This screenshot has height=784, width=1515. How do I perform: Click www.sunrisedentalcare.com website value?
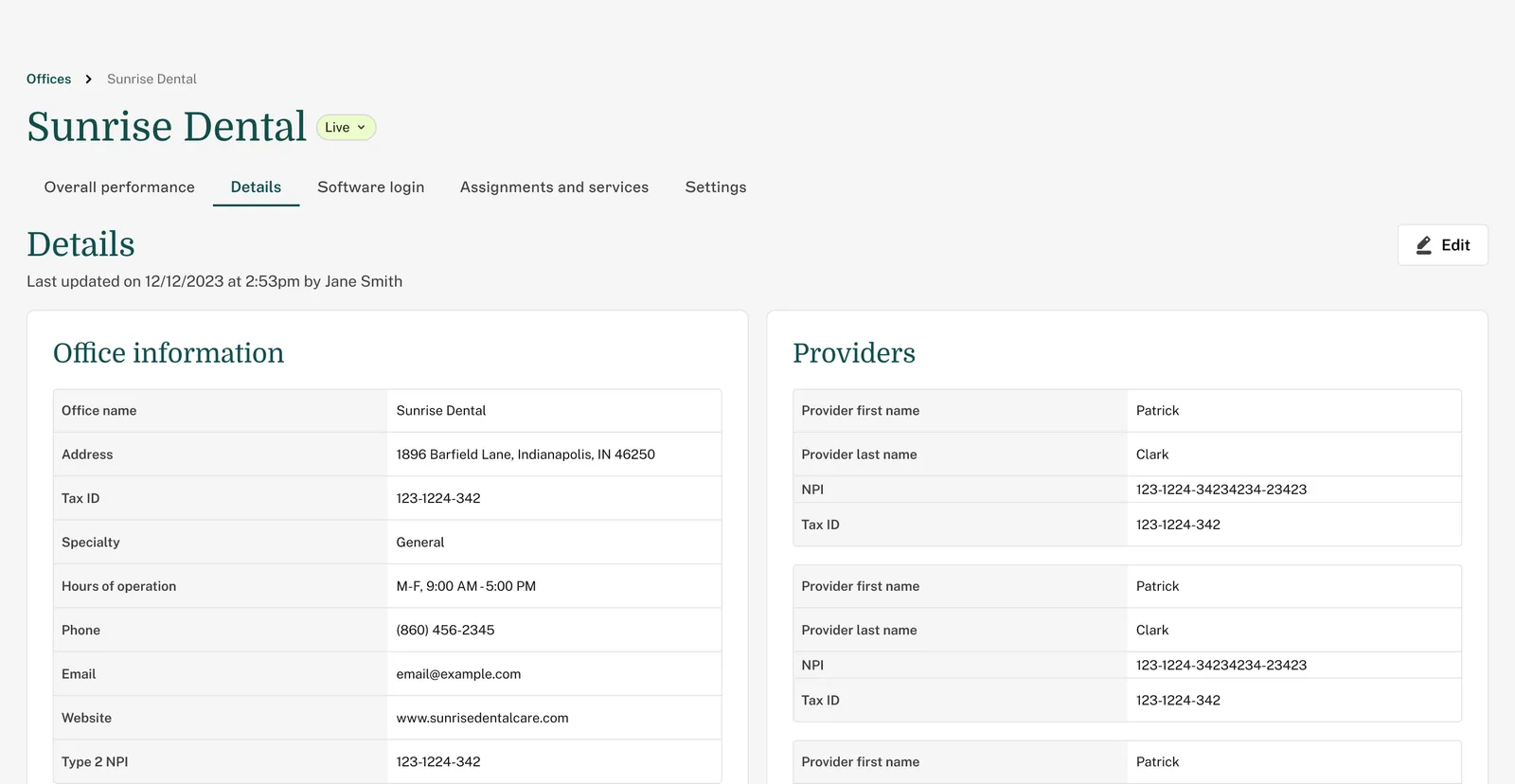tap(482, 718)
